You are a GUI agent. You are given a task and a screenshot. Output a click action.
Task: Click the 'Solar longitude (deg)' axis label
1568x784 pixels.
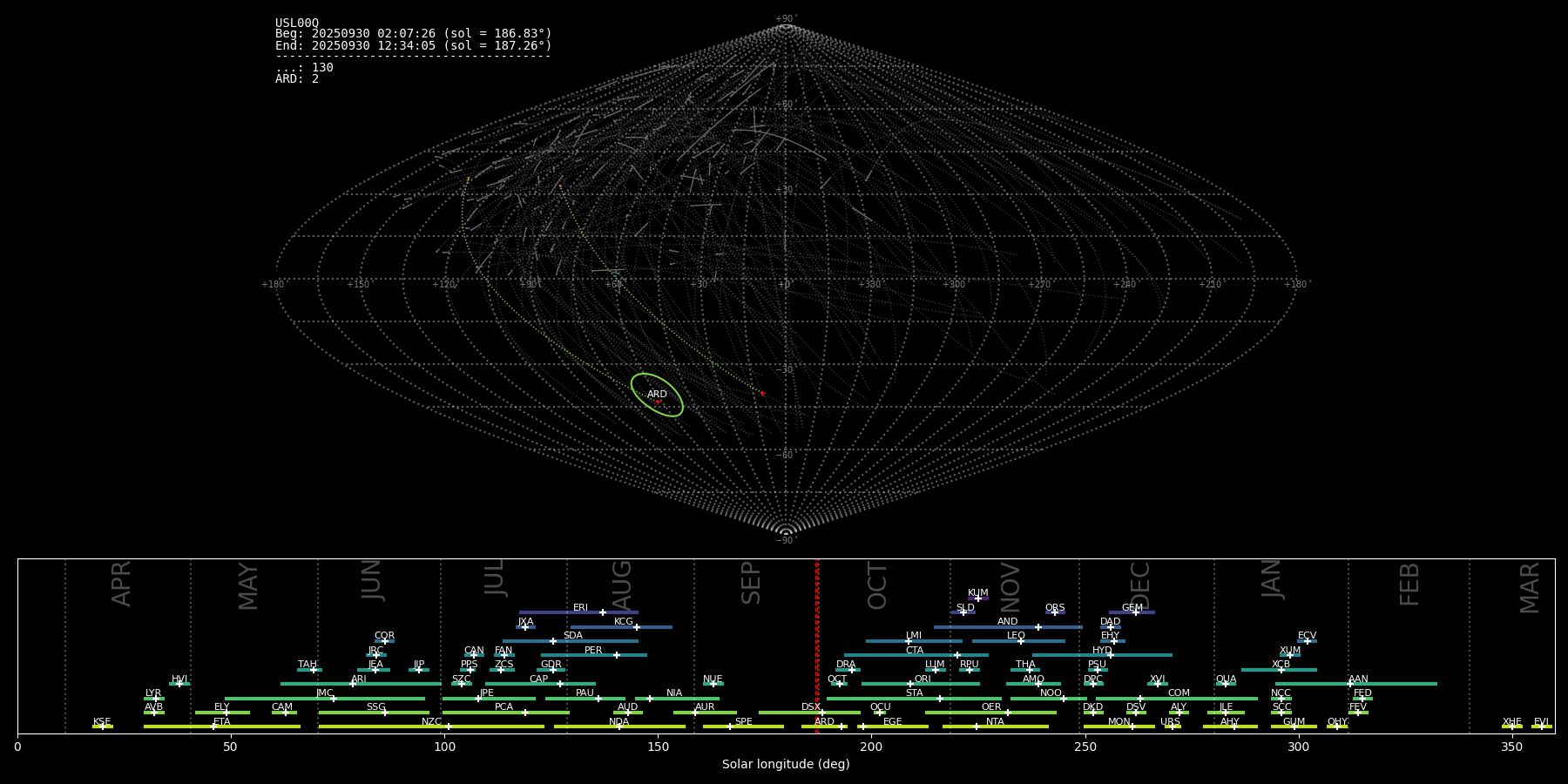click(x=786, y=764)
